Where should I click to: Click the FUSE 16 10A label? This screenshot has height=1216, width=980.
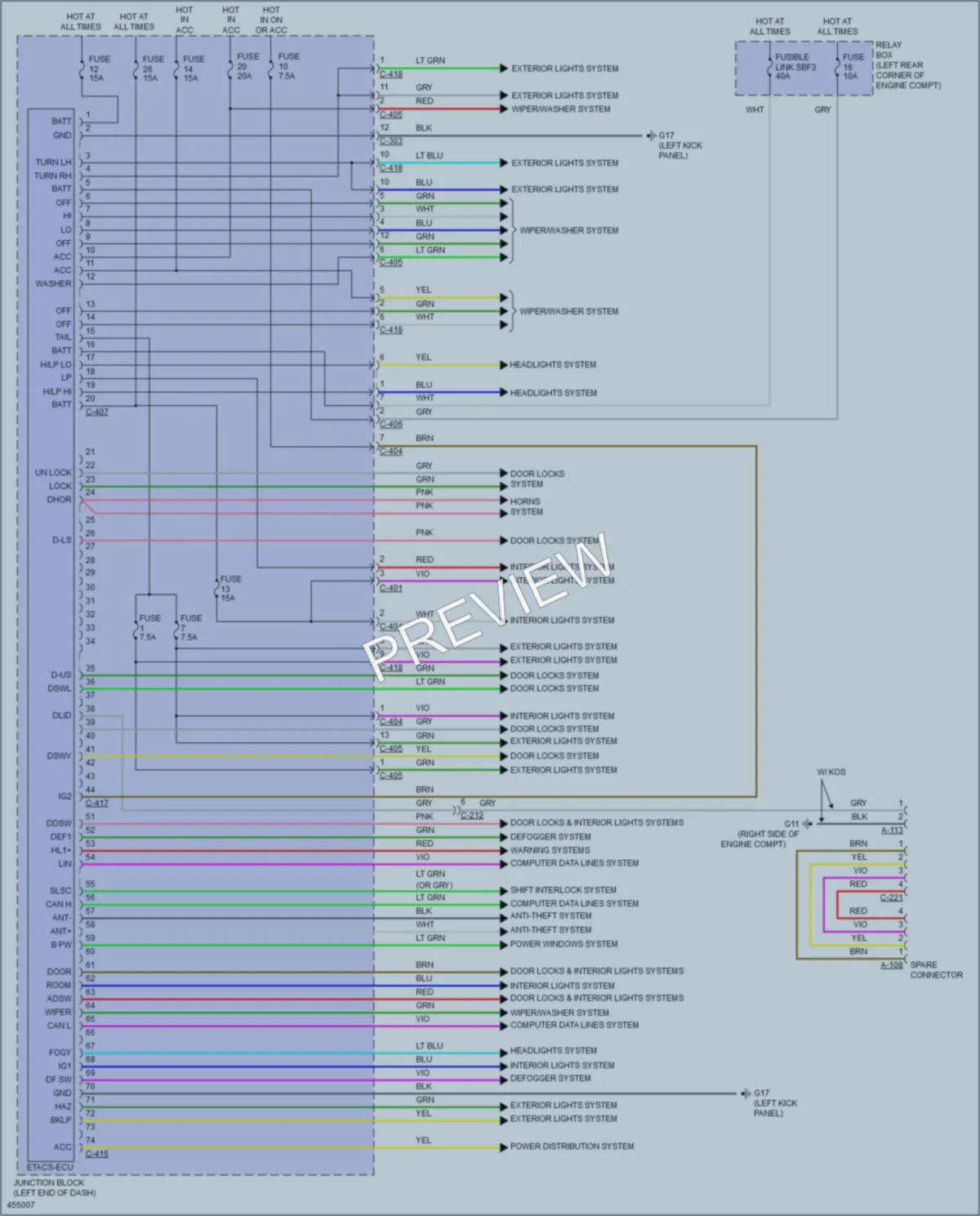853,67
